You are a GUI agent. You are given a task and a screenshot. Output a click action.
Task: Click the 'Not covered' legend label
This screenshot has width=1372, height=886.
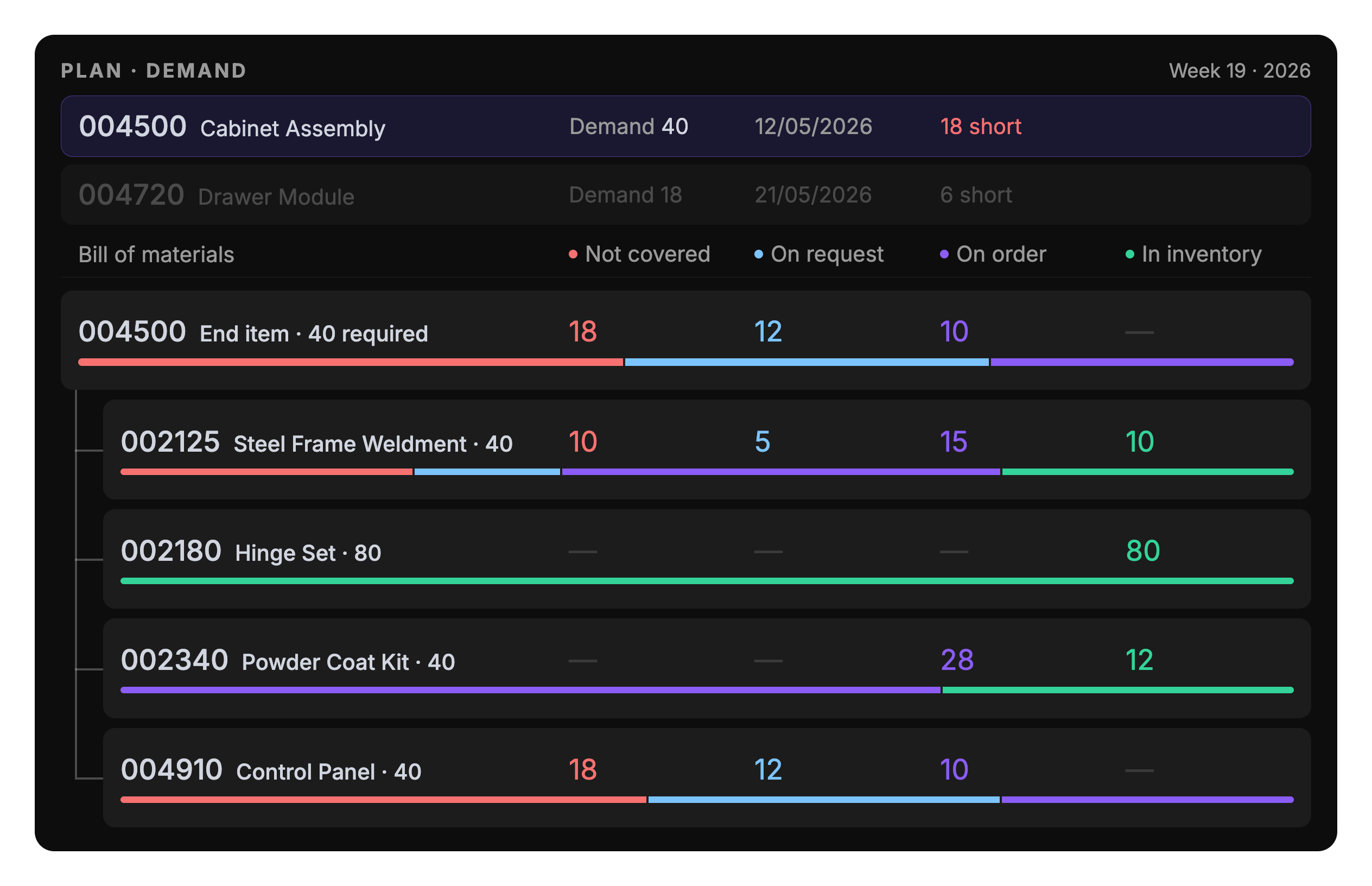pos(647,254)
